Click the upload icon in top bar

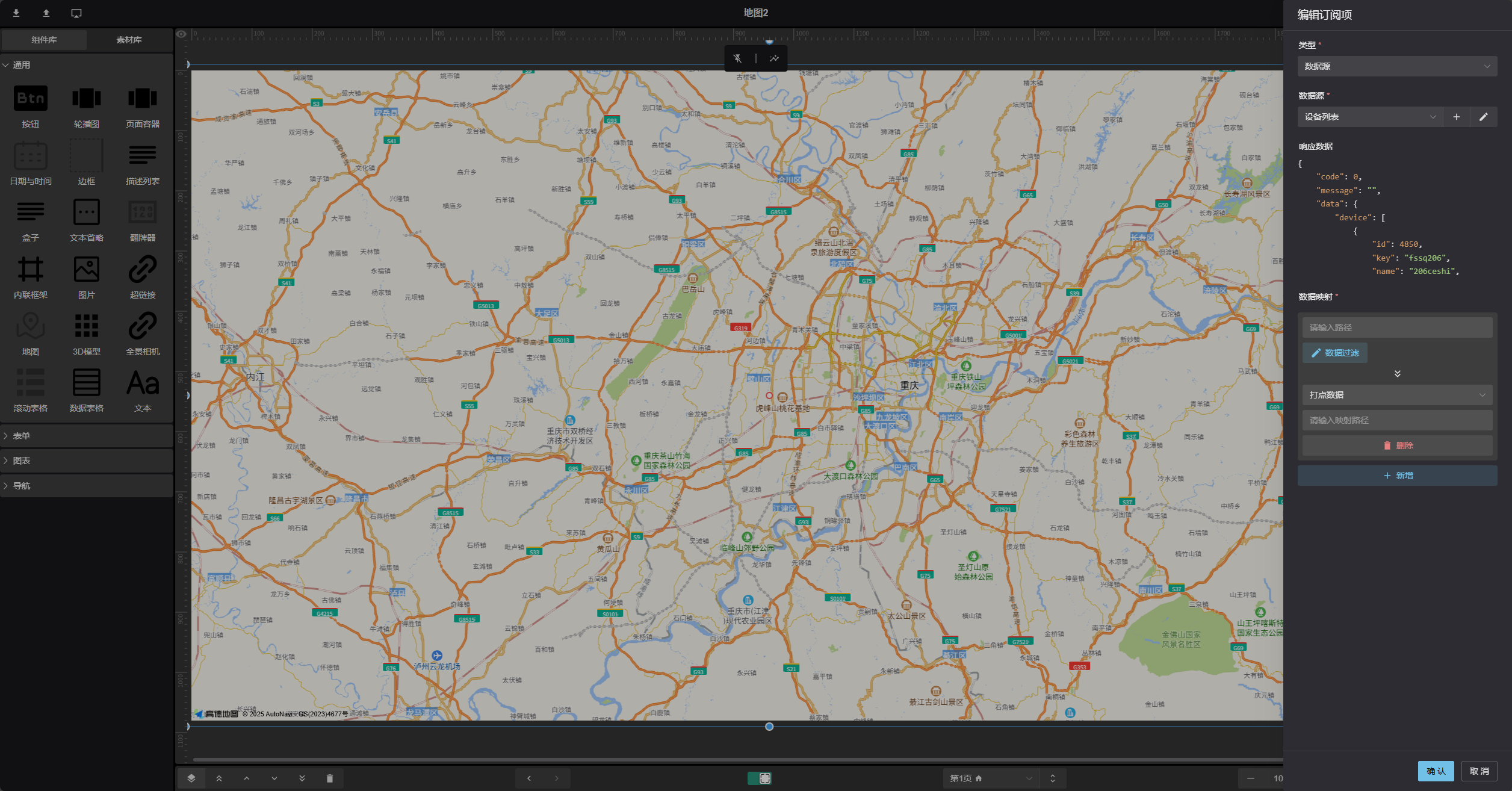[46, 13]
